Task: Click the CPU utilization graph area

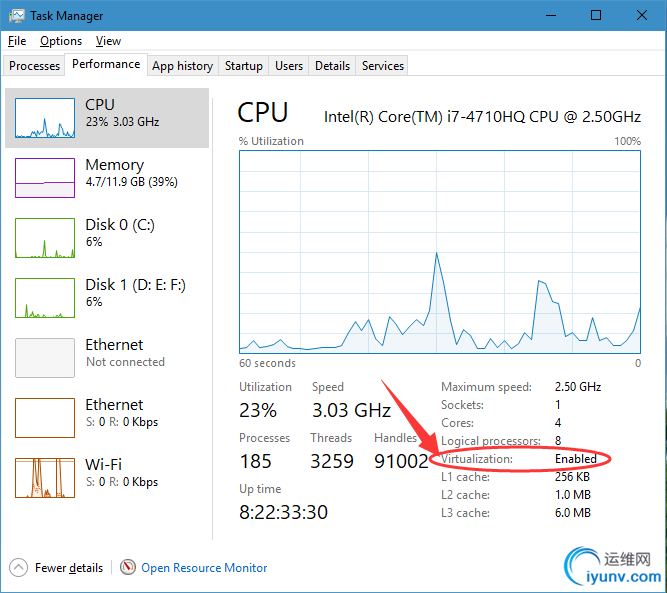Action: 440,252
